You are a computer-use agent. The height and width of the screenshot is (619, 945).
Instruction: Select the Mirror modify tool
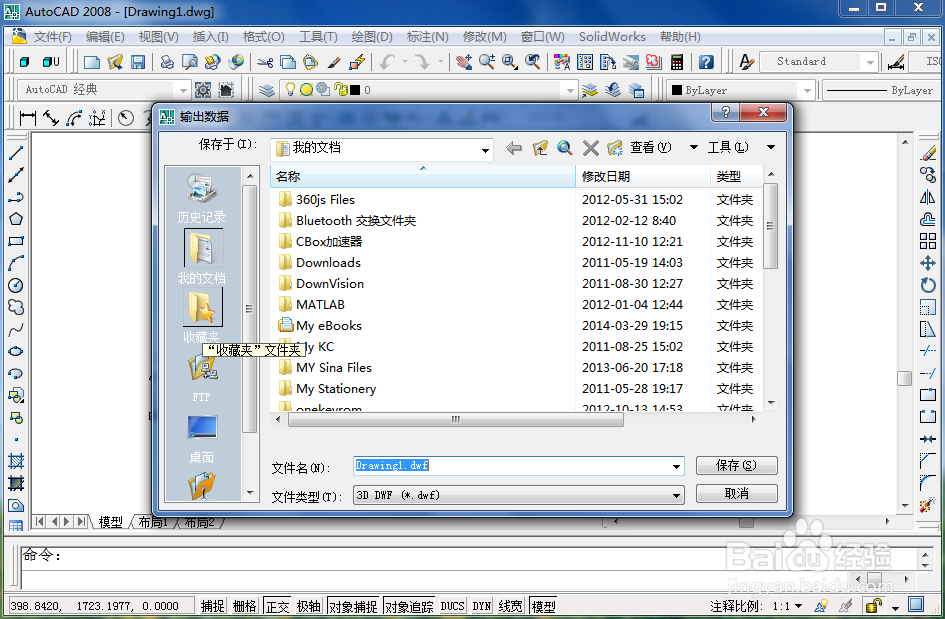[x=928, y=197]
